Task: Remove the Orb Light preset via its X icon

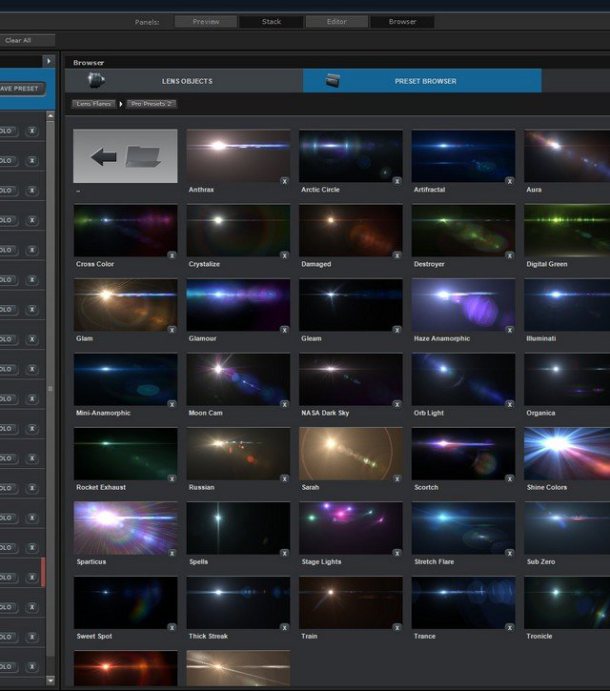Action: tap(510, 405)
